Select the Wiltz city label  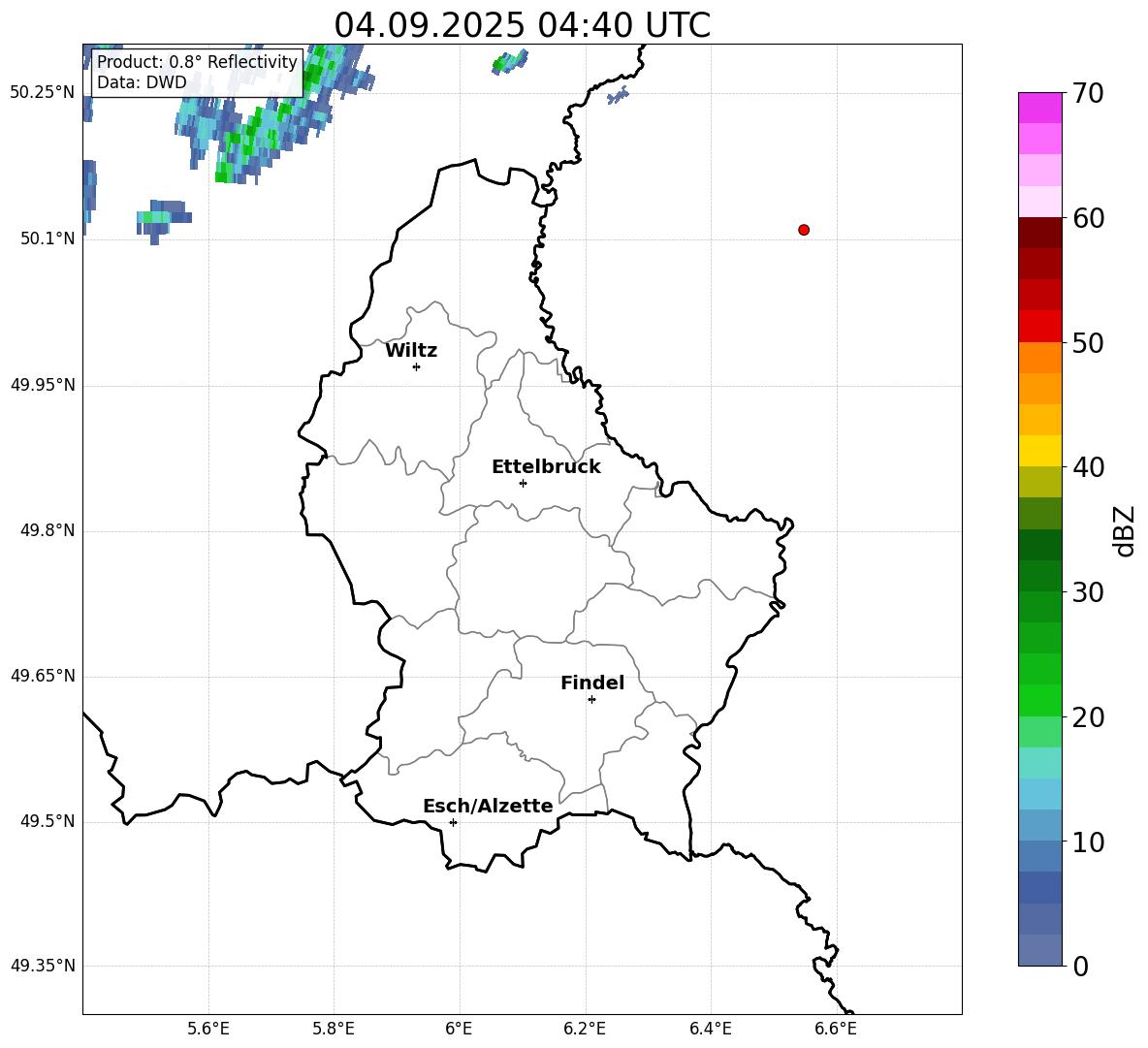pyautogui.click(x=411, y=351)
